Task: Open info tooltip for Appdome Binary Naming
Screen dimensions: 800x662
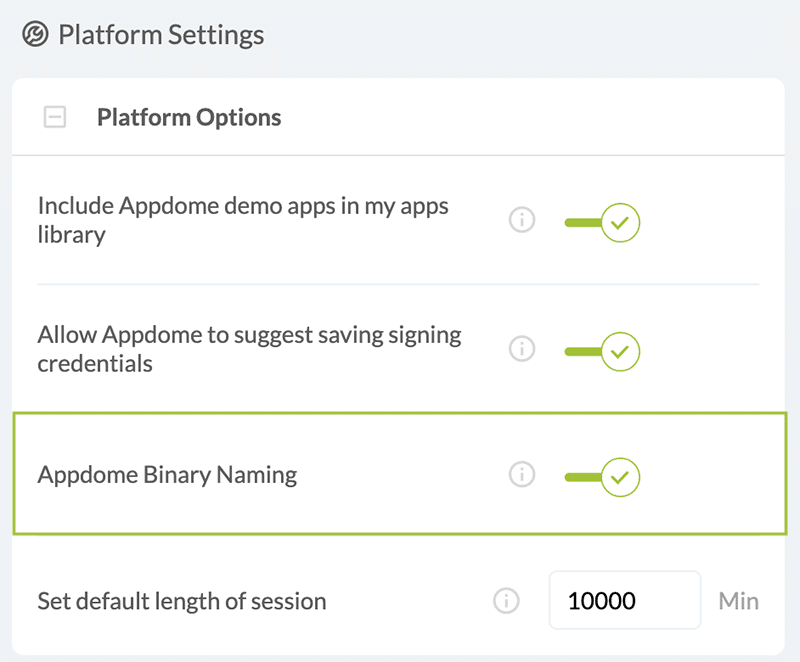Action: (x=521, y=475)
